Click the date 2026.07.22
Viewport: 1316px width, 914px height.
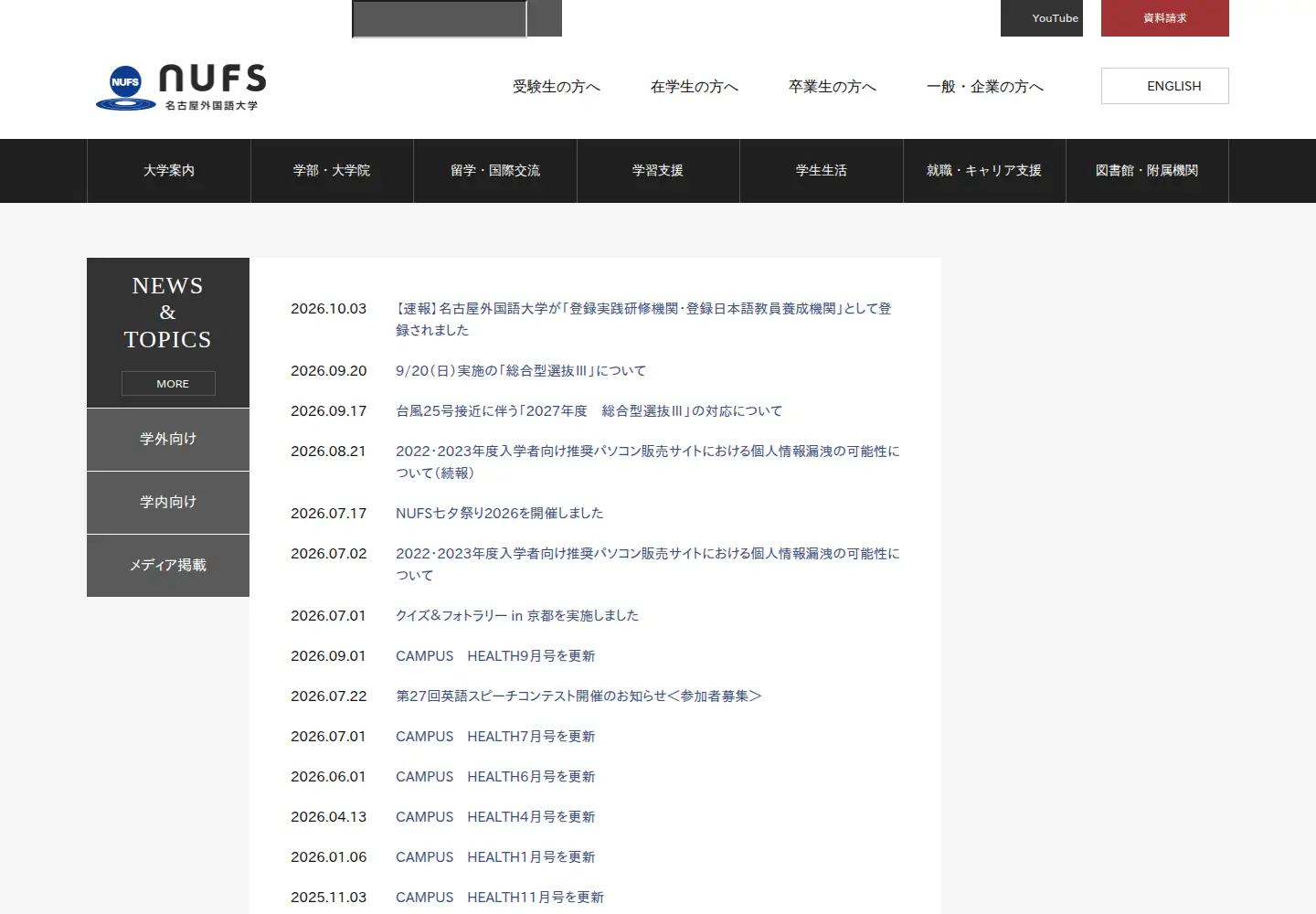pyautogui.click(x=329, y=696)
